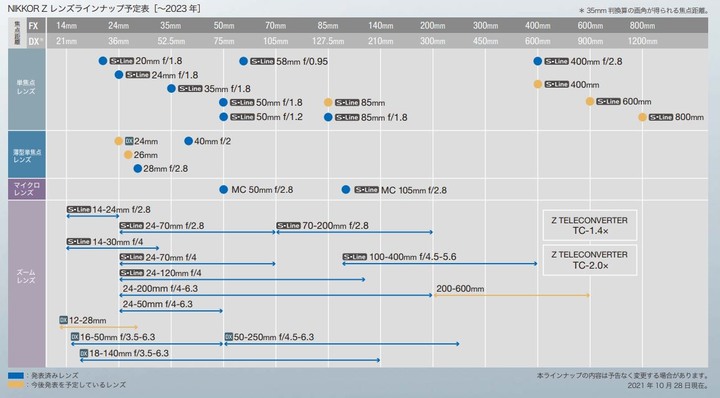720x398 pixels.
Task: Click the NIKKOR Z lineup chart title
Action: (x=104, y=9)
